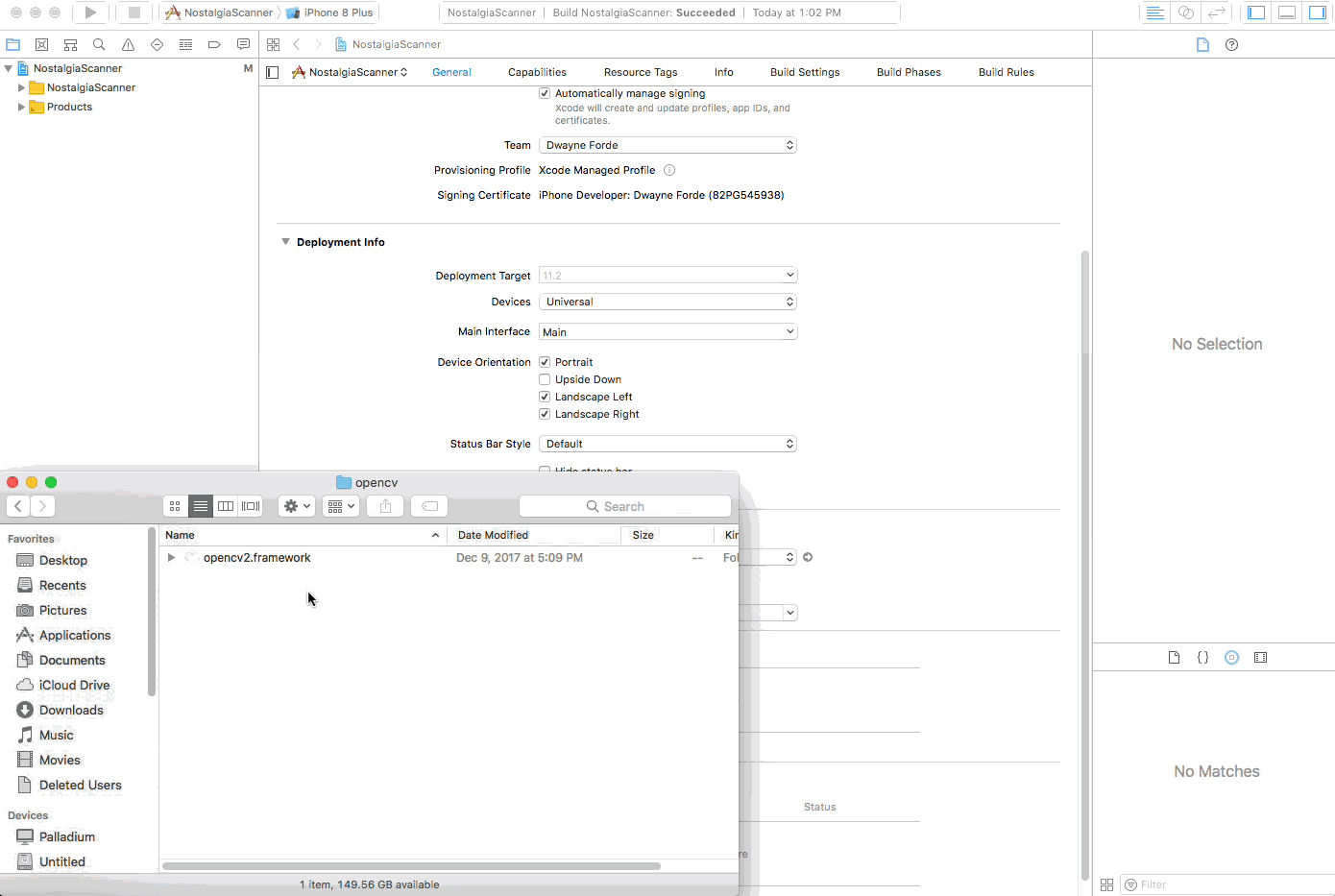The width and height of the screenshot is (1335, 896).
Task: Expand the NostalgiaScanner group folder
Action: 21,87
